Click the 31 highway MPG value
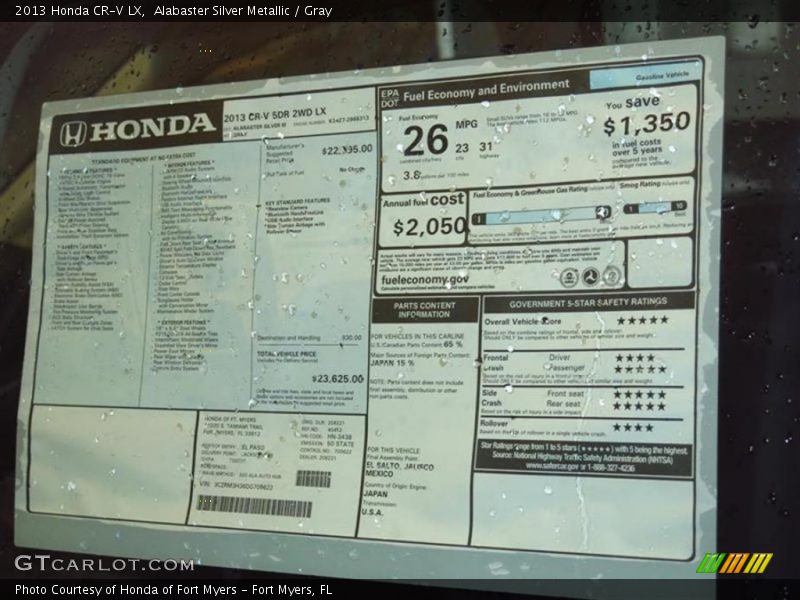 [x=486, y=147]
